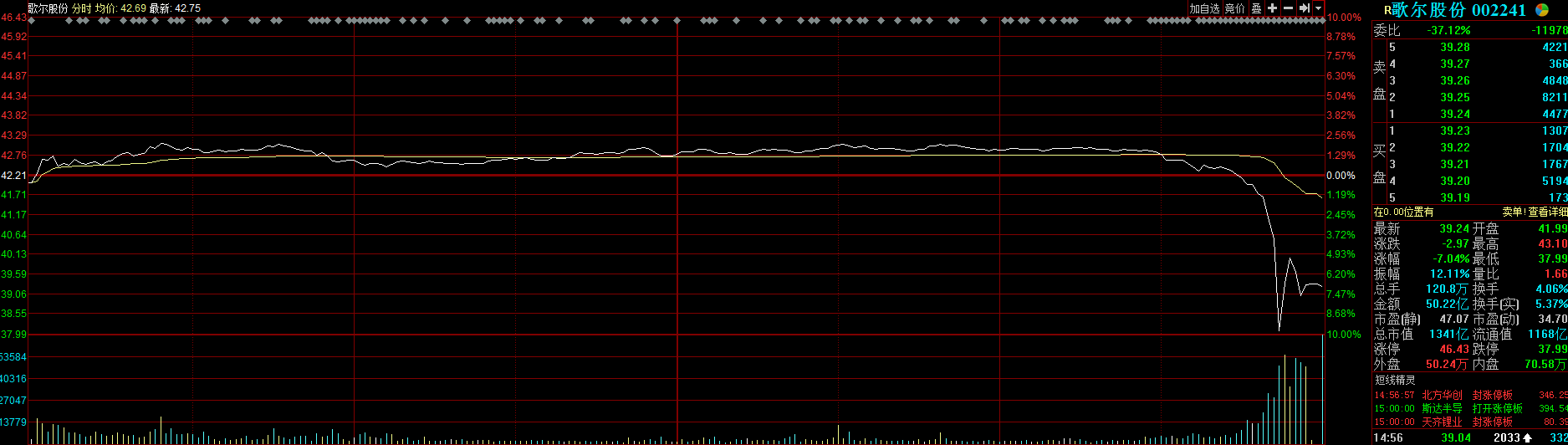Image resolution: width=1568 pixels, height=445 pixels.
Task: Click the plus zoom-in chart icon
Action: point(1272,8)
